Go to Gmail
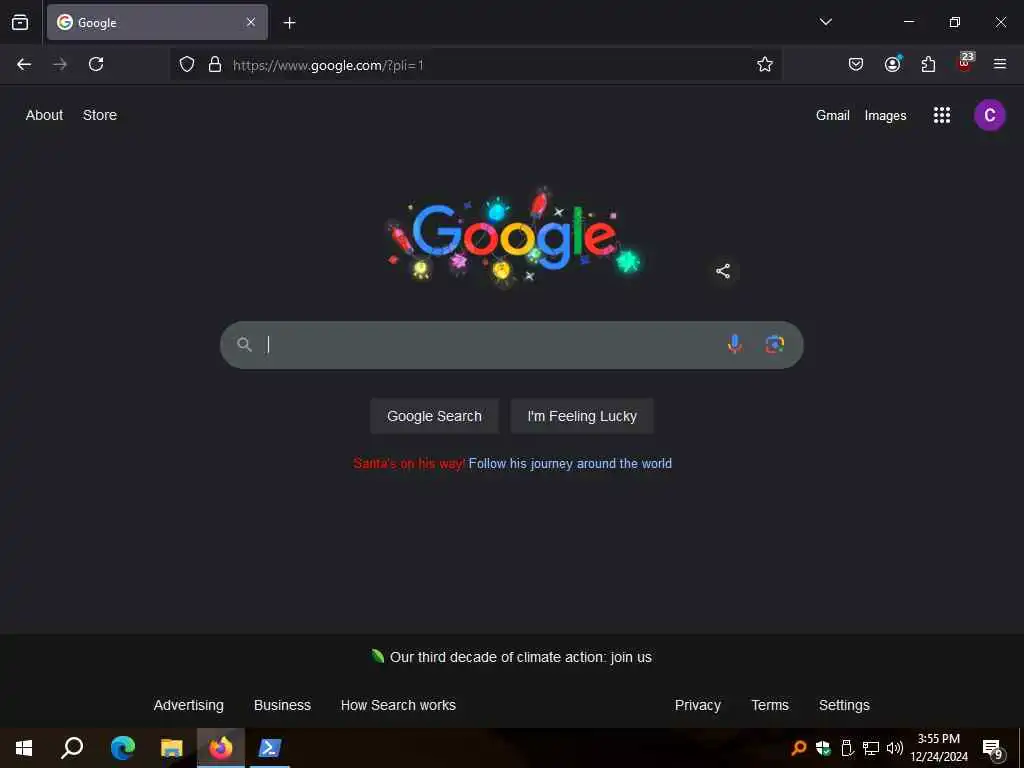This screenshot has height=768, width=1024. click(833, 116)
